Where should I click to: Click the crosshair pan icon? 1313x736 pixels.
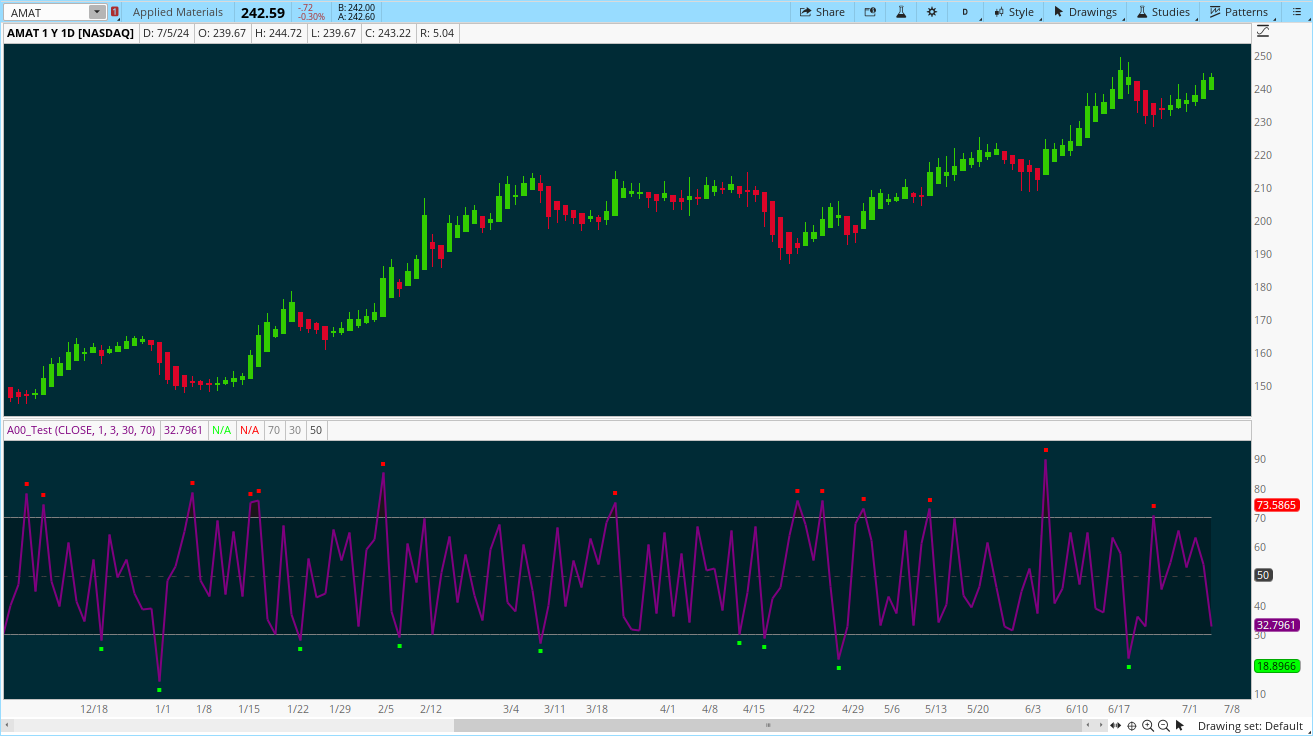click(x=1131, y=726)
